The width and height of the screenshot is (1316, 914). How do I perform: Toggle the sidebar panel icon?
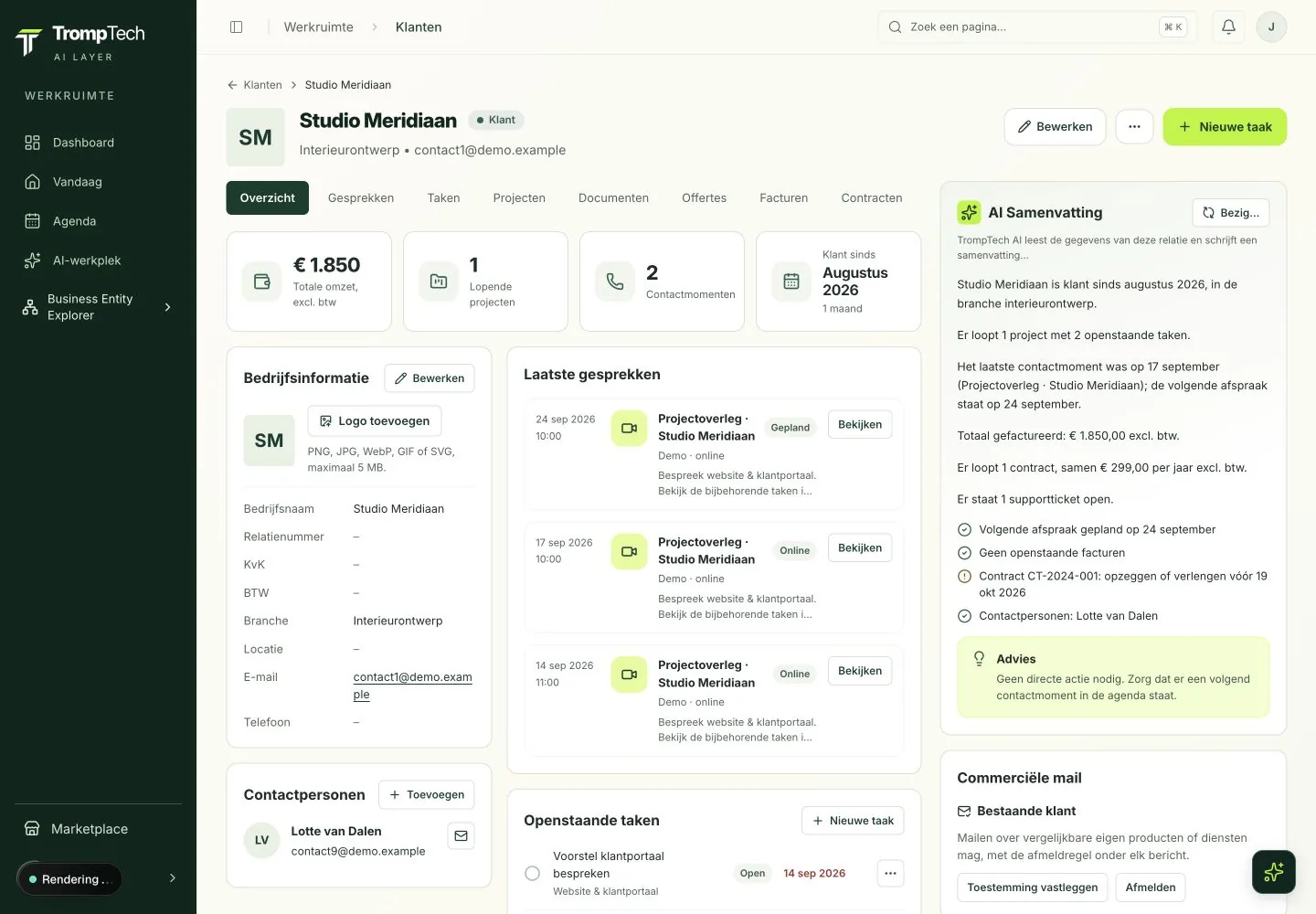tap(236, 27)
